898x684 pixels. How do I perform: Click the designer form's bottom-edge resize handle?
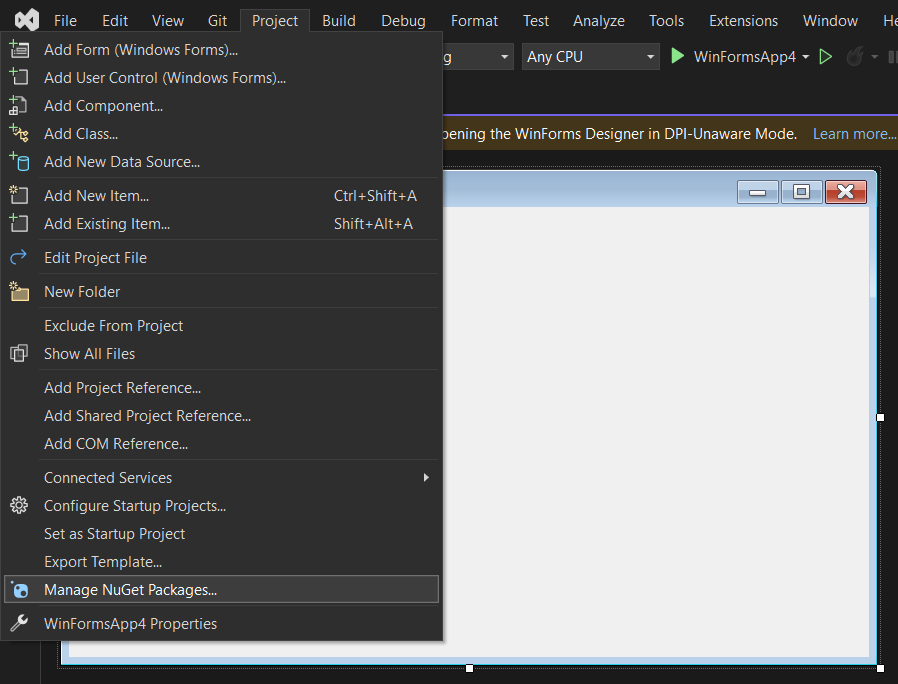[x=469, y=668]
